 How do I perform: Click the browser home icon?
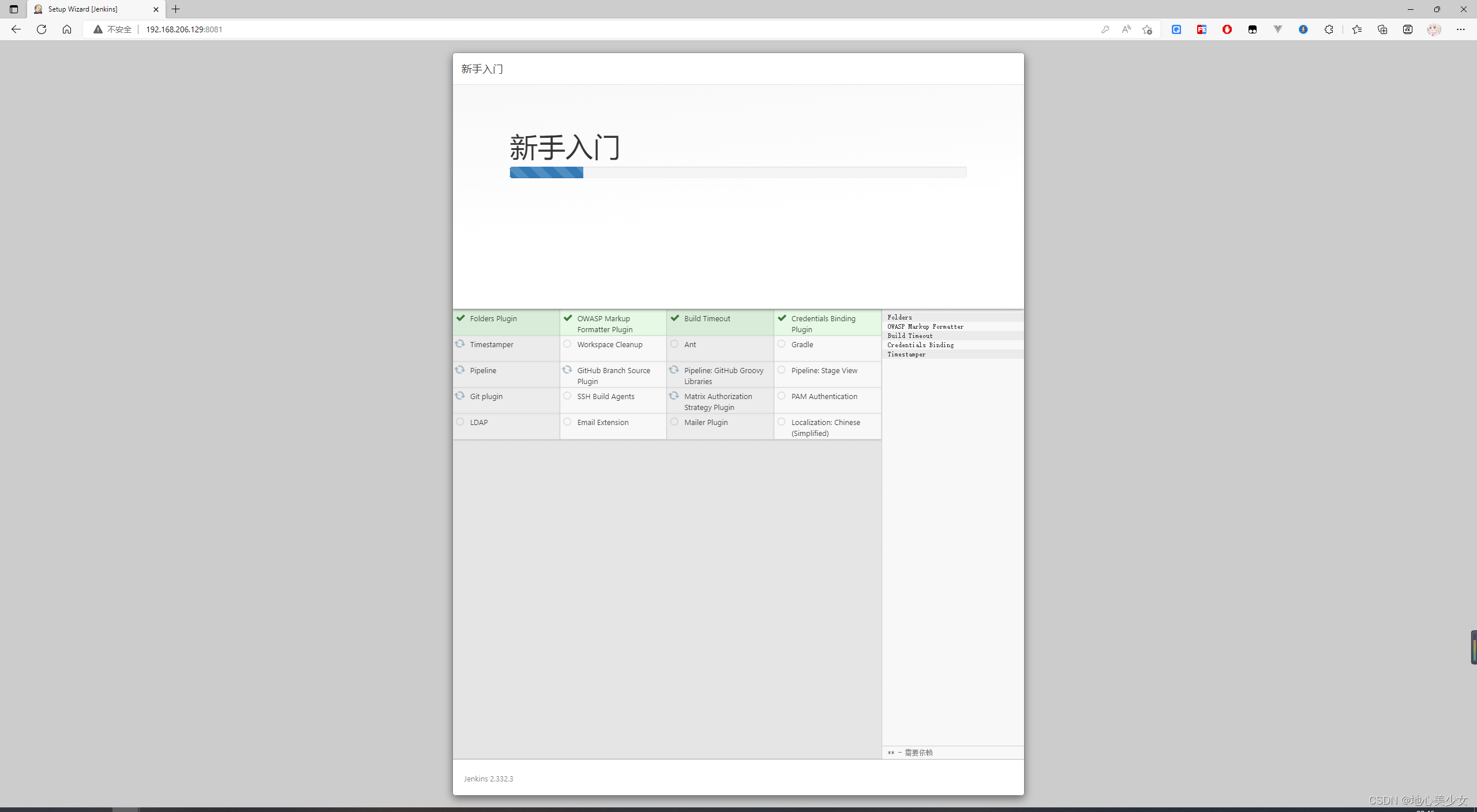pos(67,29)
